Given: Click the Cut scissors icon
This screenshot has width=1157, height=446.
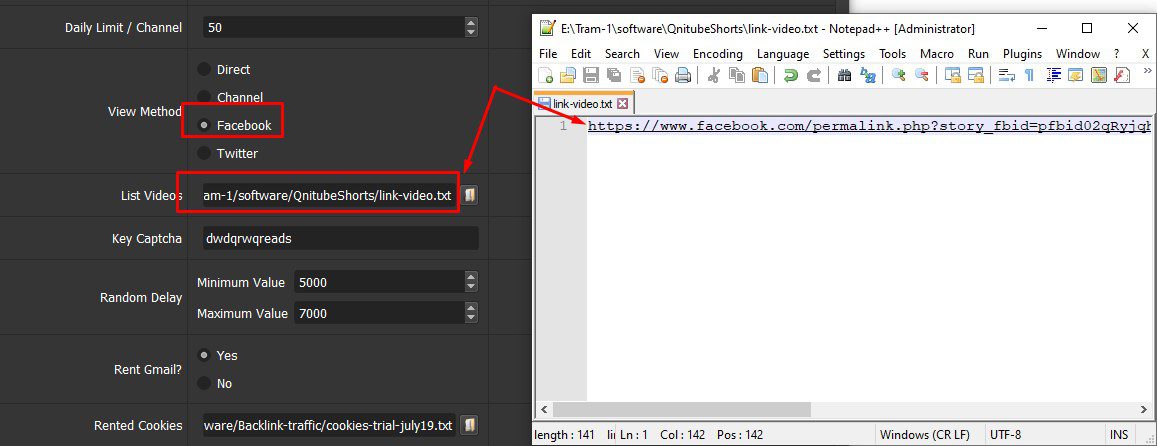Looking at the screenshot, I should [714, 75].
